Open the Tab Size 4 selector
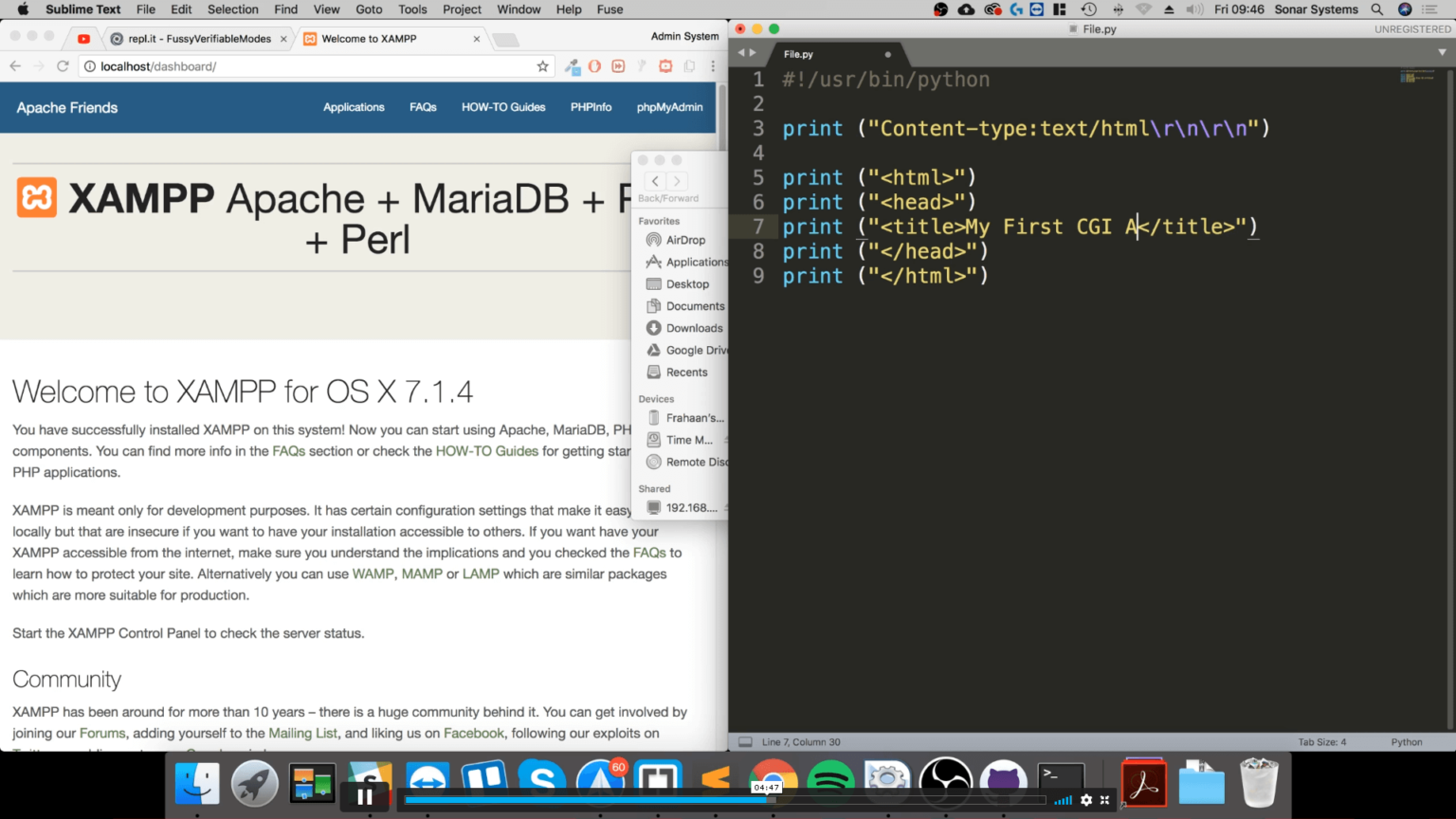This screenshot has width=1456, height=819. [x=1321, y=742]
